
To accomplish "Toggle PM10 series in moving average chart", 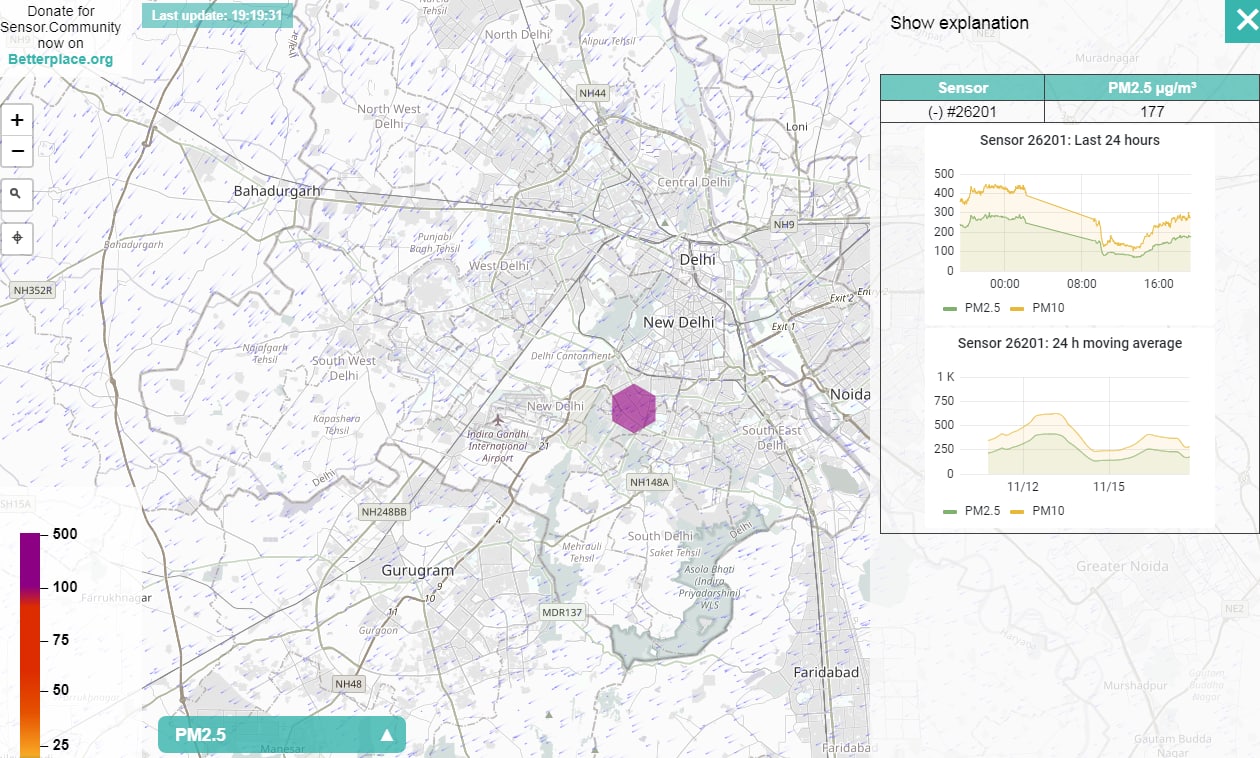I will coord(1037,511).
